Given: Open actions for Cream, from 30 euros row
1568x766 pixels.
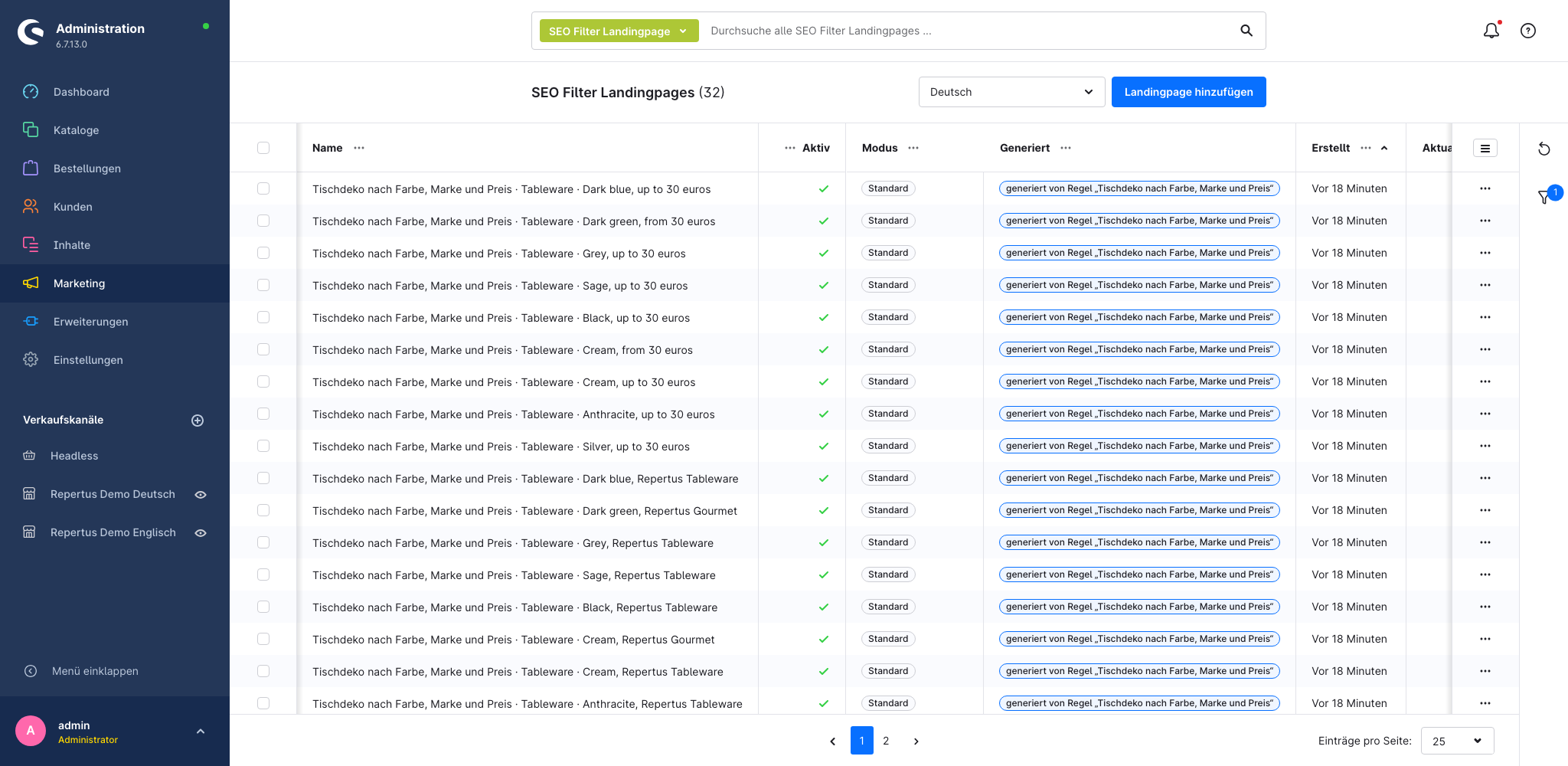Looking at the screenshot, I should (x=1485, y=349).
